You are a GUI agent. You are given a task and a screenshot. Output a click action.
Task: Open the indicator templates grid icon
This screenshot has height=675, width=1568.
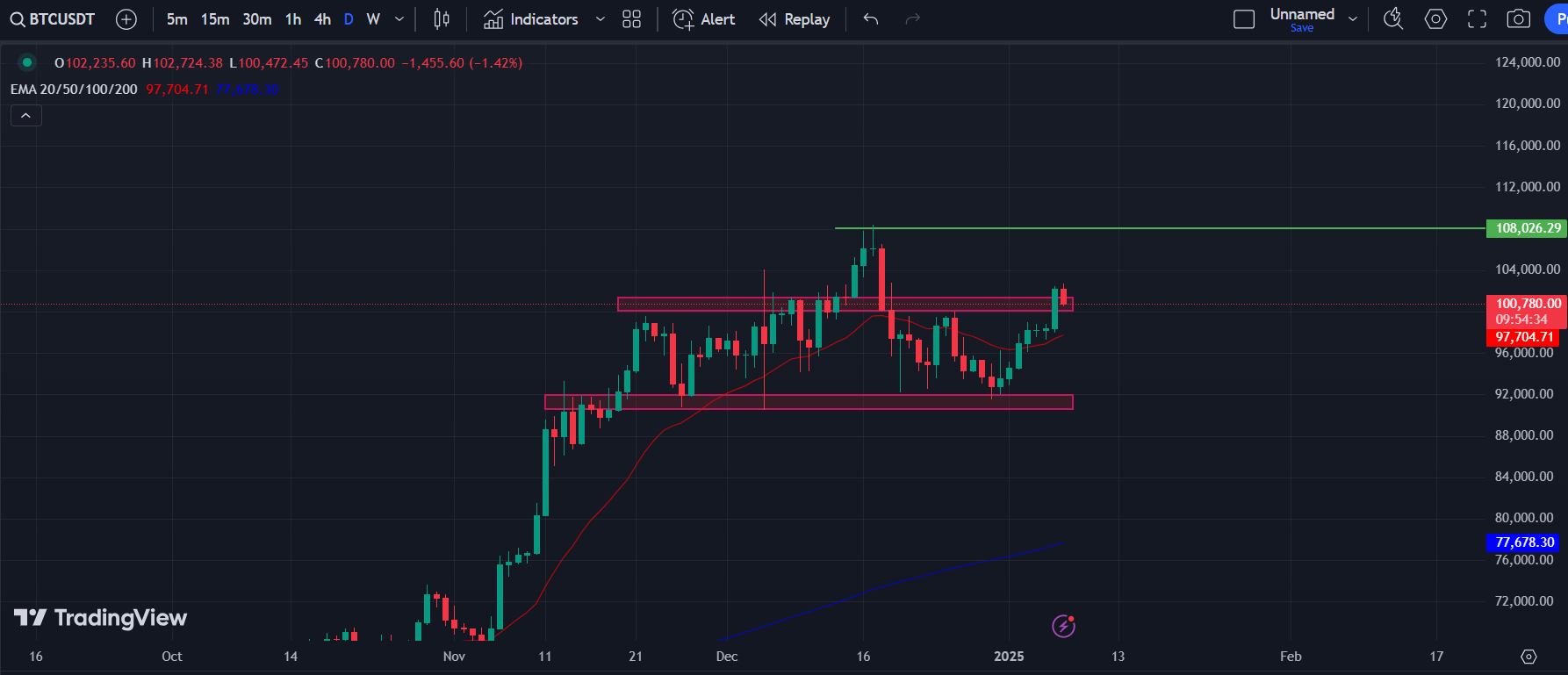click(631, 19)
